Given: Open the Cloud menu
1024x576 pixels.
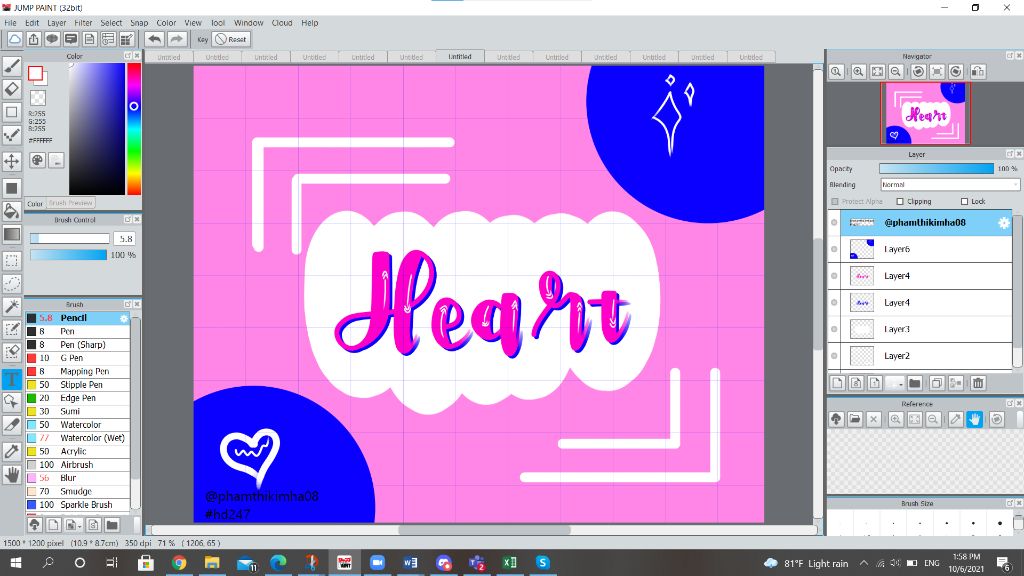Looking at the screenshot, I should [x=282, y=23].
